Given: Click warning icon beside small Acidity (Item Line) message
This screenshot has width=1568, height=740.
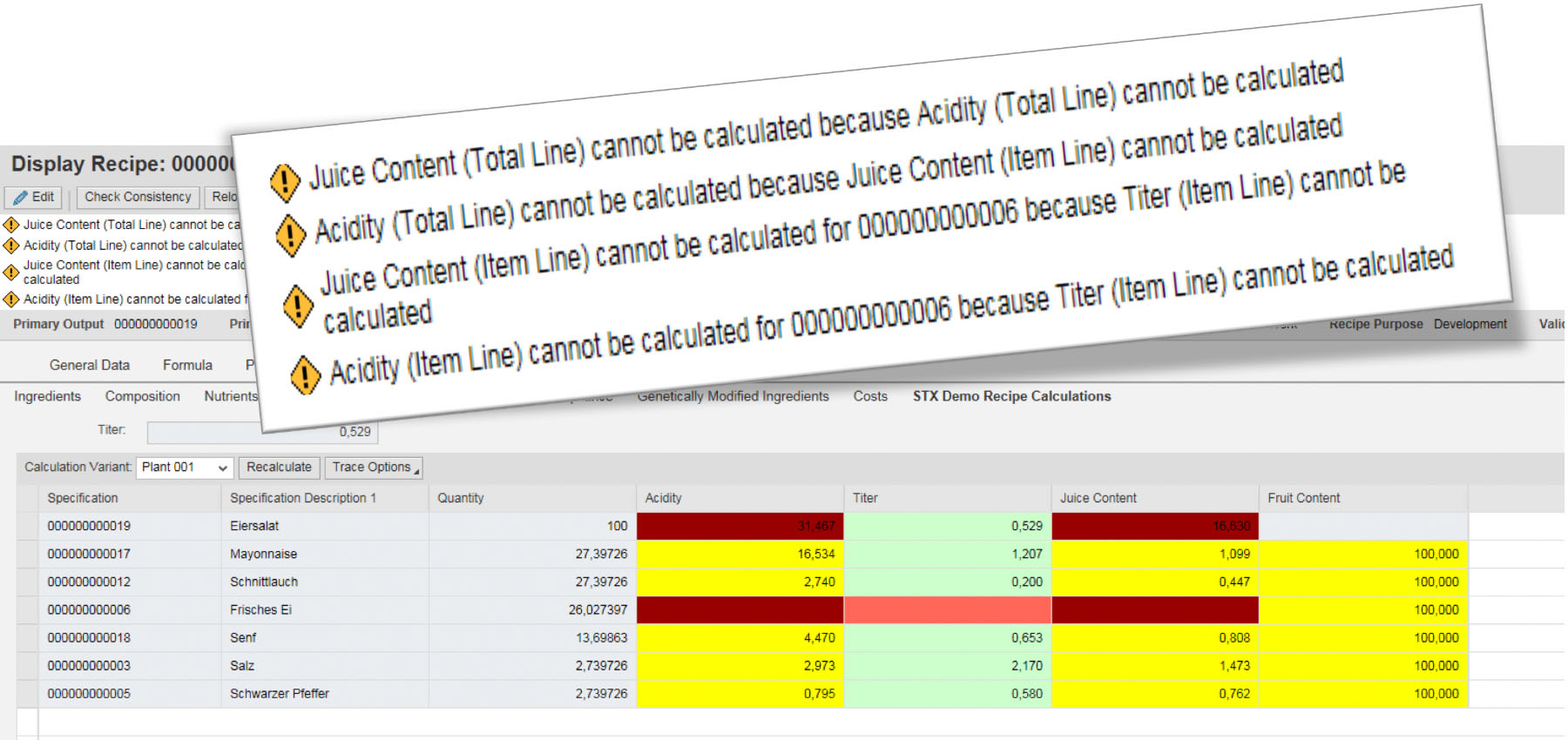Looking at the screenshot, I should pos(11,299).
